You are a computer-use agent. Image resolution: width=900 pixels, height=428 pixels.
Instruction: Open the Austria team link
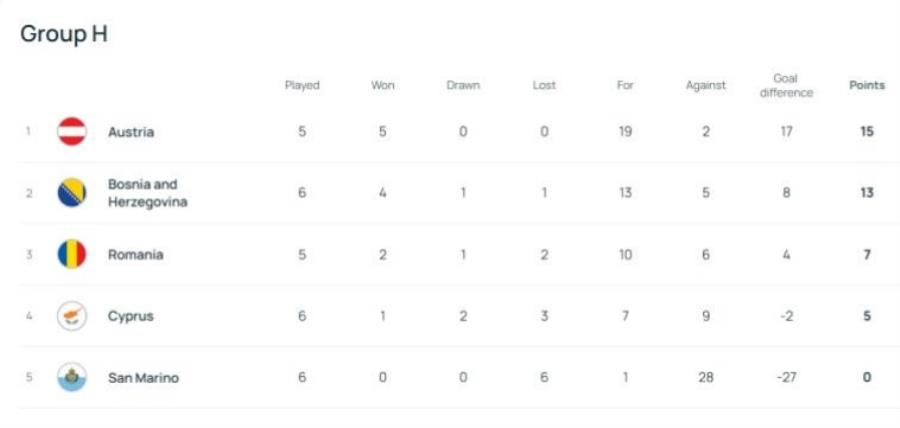(131, 132)
